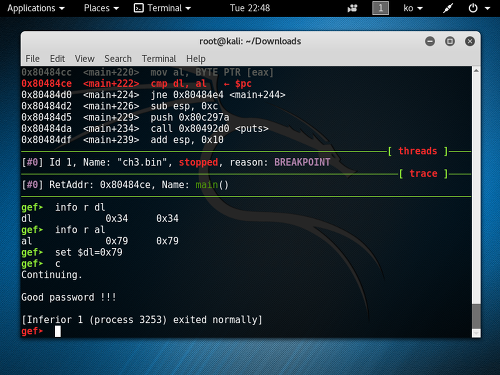Screen dimensions: 500x375
Task: Click the 'sub esp, 0xc' instruction
Action: 184,106
